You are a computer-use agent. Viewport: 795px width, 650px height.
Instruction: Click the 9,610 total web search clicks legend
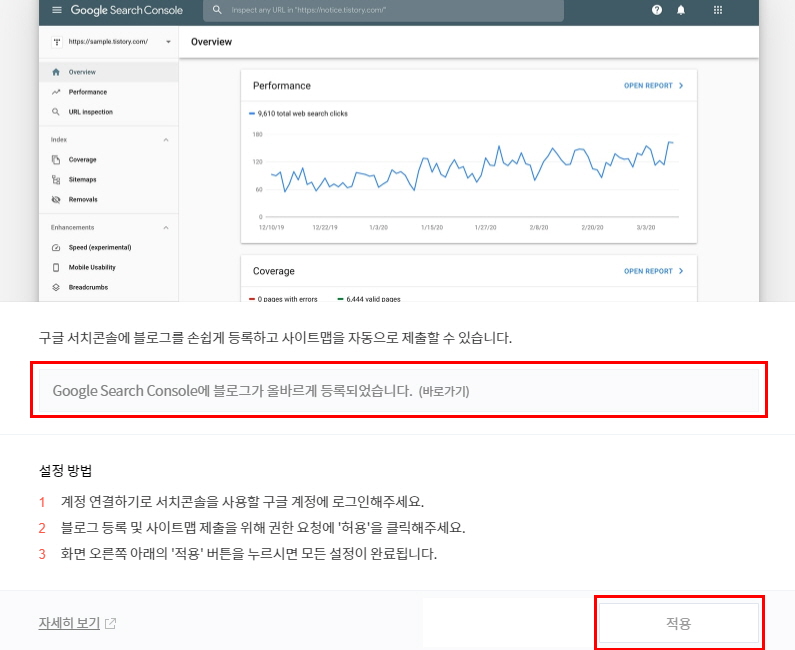[x=298, y=114]
